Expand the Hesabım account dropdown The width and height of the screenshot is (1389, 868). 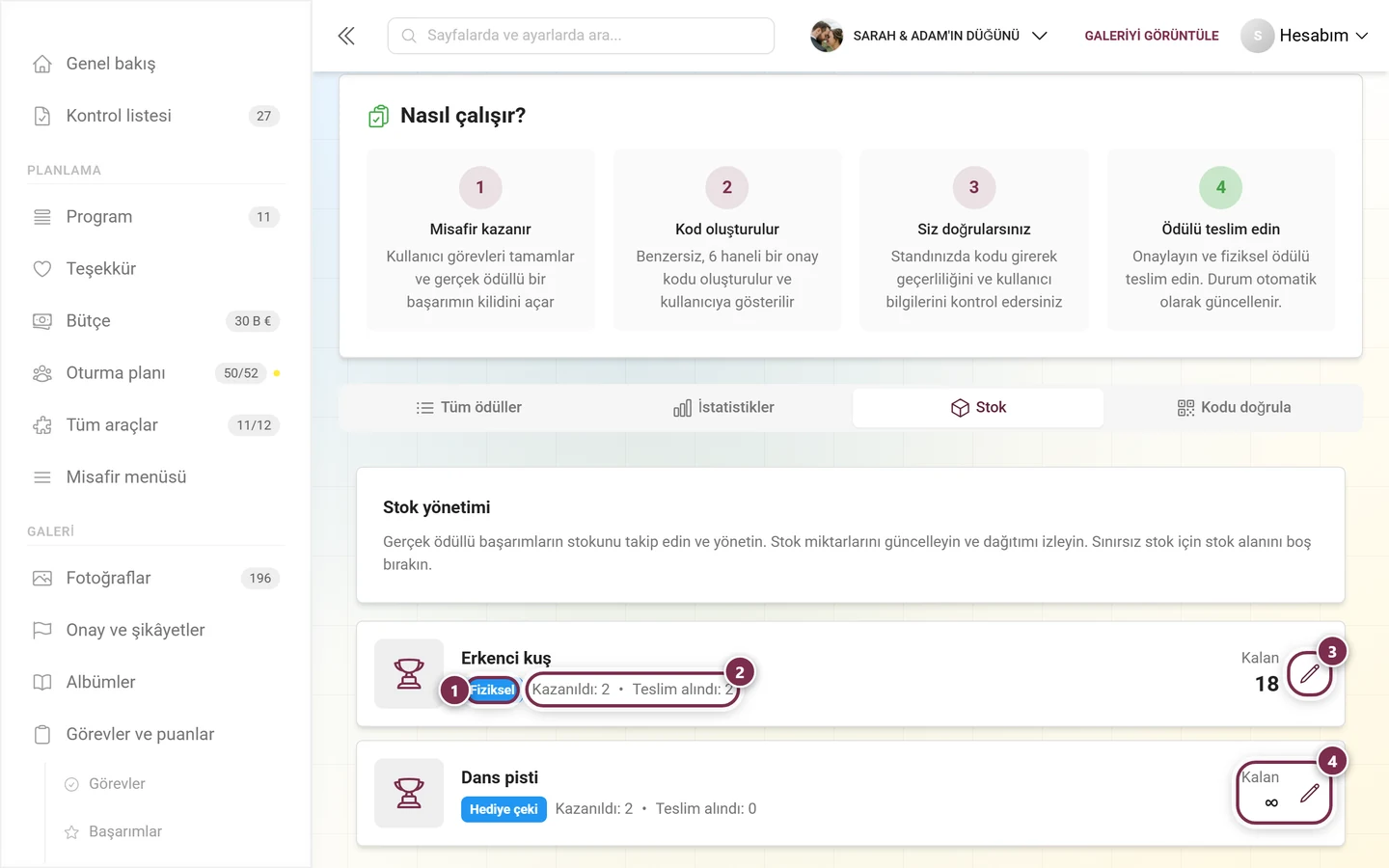tap(1305, 36)
